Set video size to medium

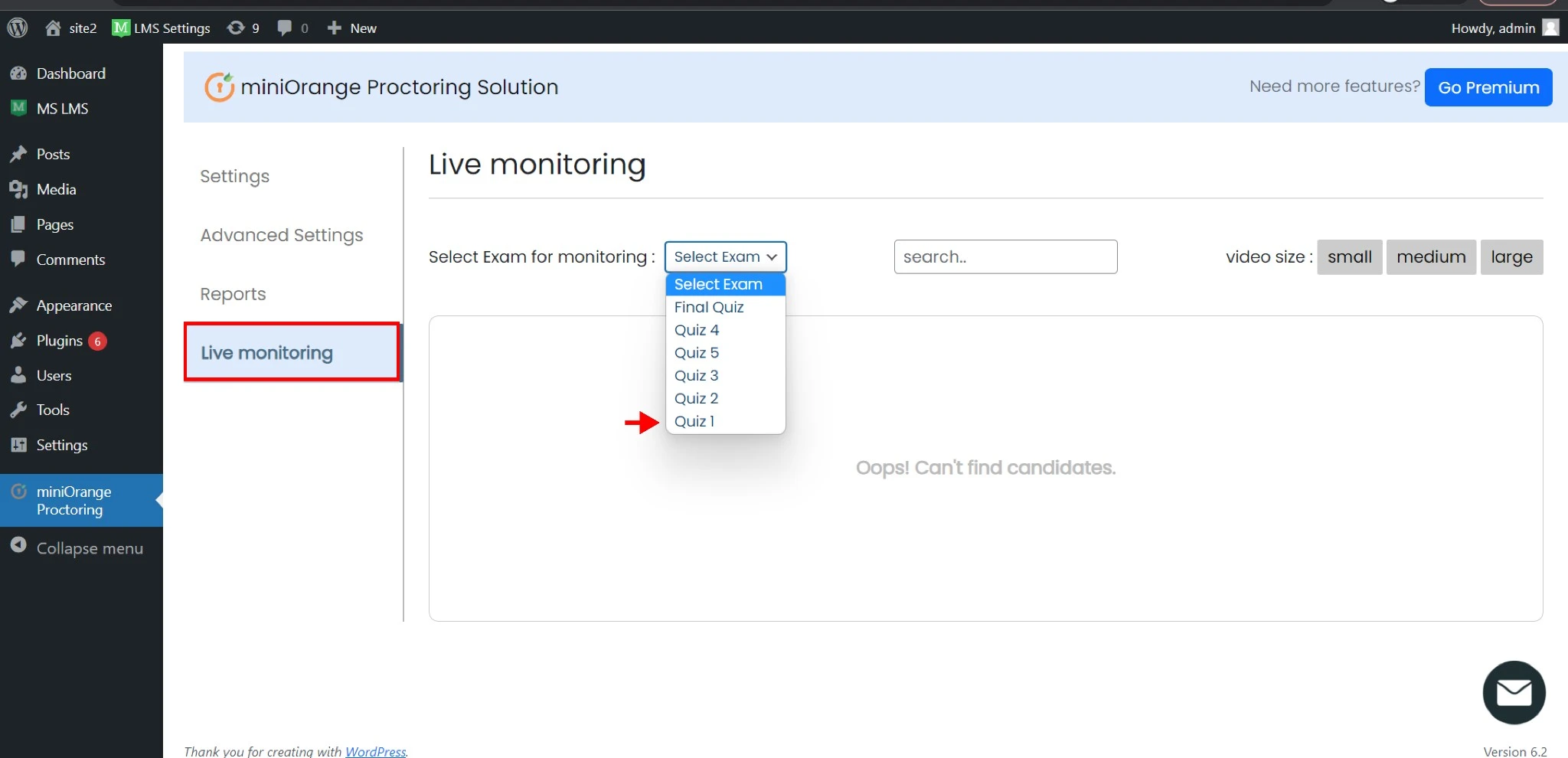[1430, 257]
